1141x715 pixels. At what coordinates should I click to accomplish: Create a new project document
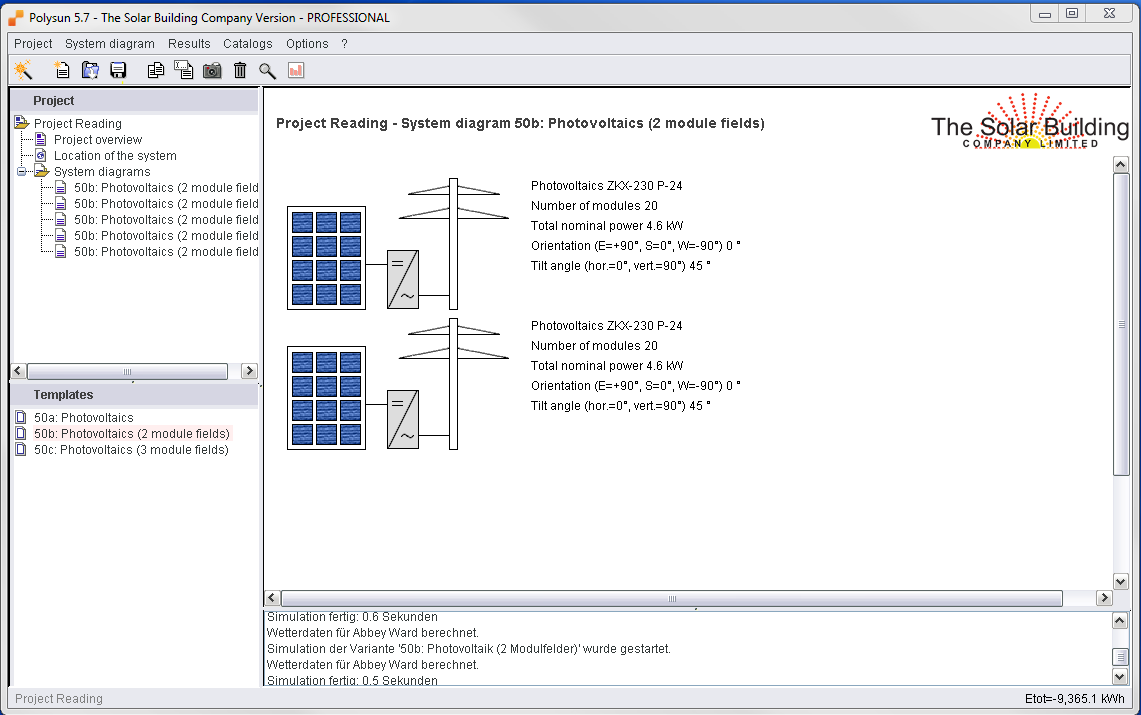[61, 70]
